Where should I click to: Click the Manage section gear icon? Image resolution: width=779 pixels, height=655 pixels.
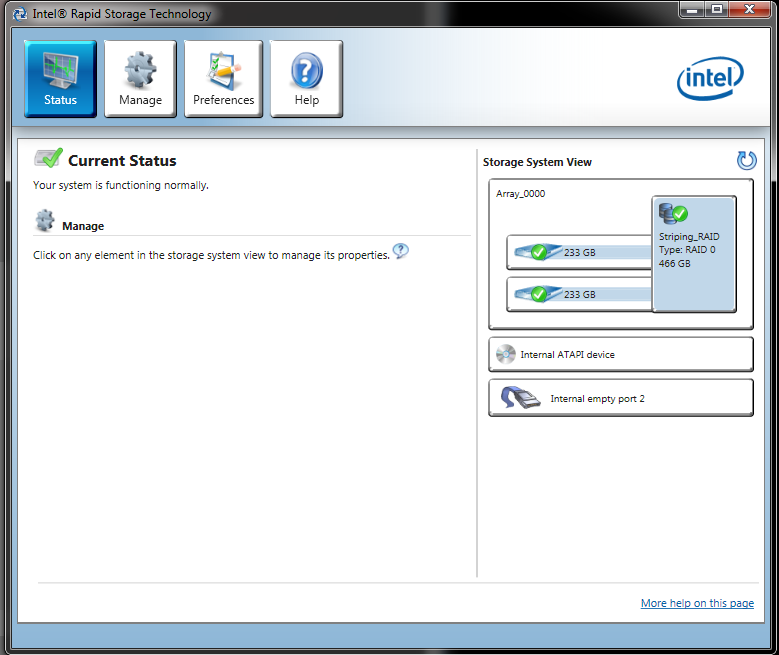[x=45, y=220]
